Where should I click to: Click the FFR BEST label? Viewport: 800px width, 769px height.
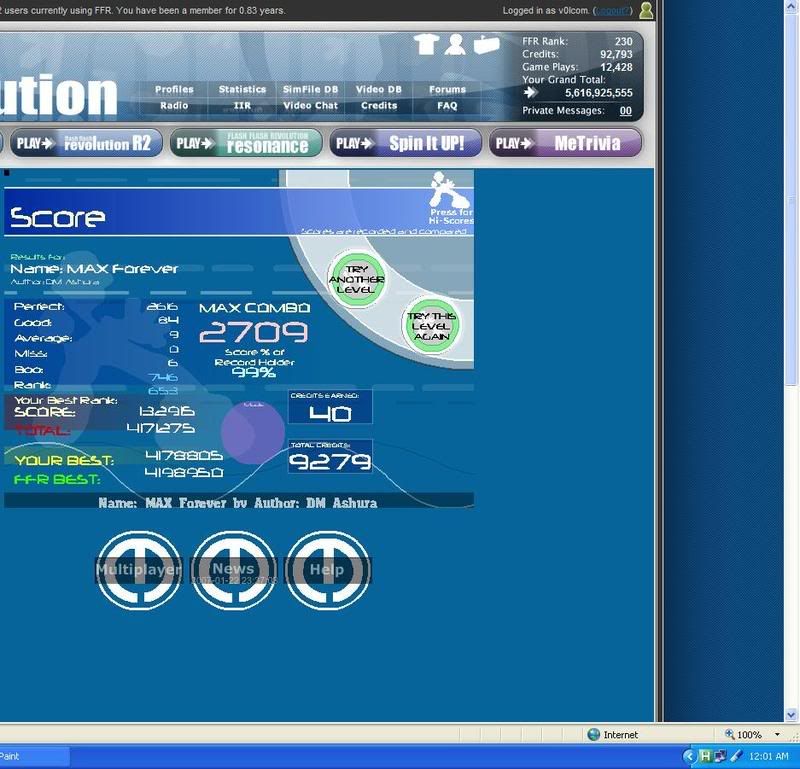pyautogui.click(x=57, y=480)
